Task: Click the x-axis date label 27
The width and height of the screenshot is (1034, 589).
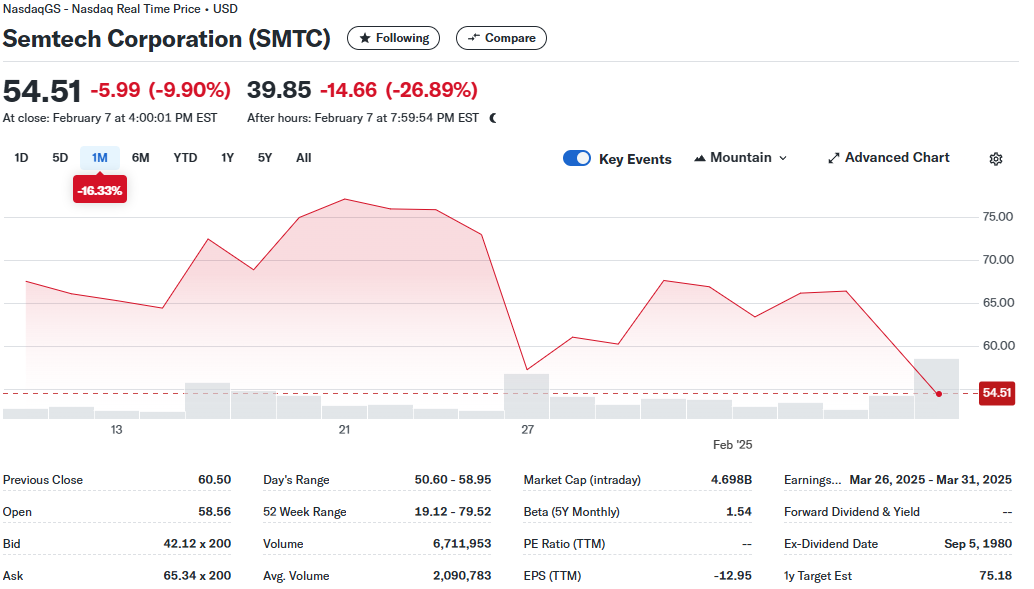Action: tap(528, 429)
